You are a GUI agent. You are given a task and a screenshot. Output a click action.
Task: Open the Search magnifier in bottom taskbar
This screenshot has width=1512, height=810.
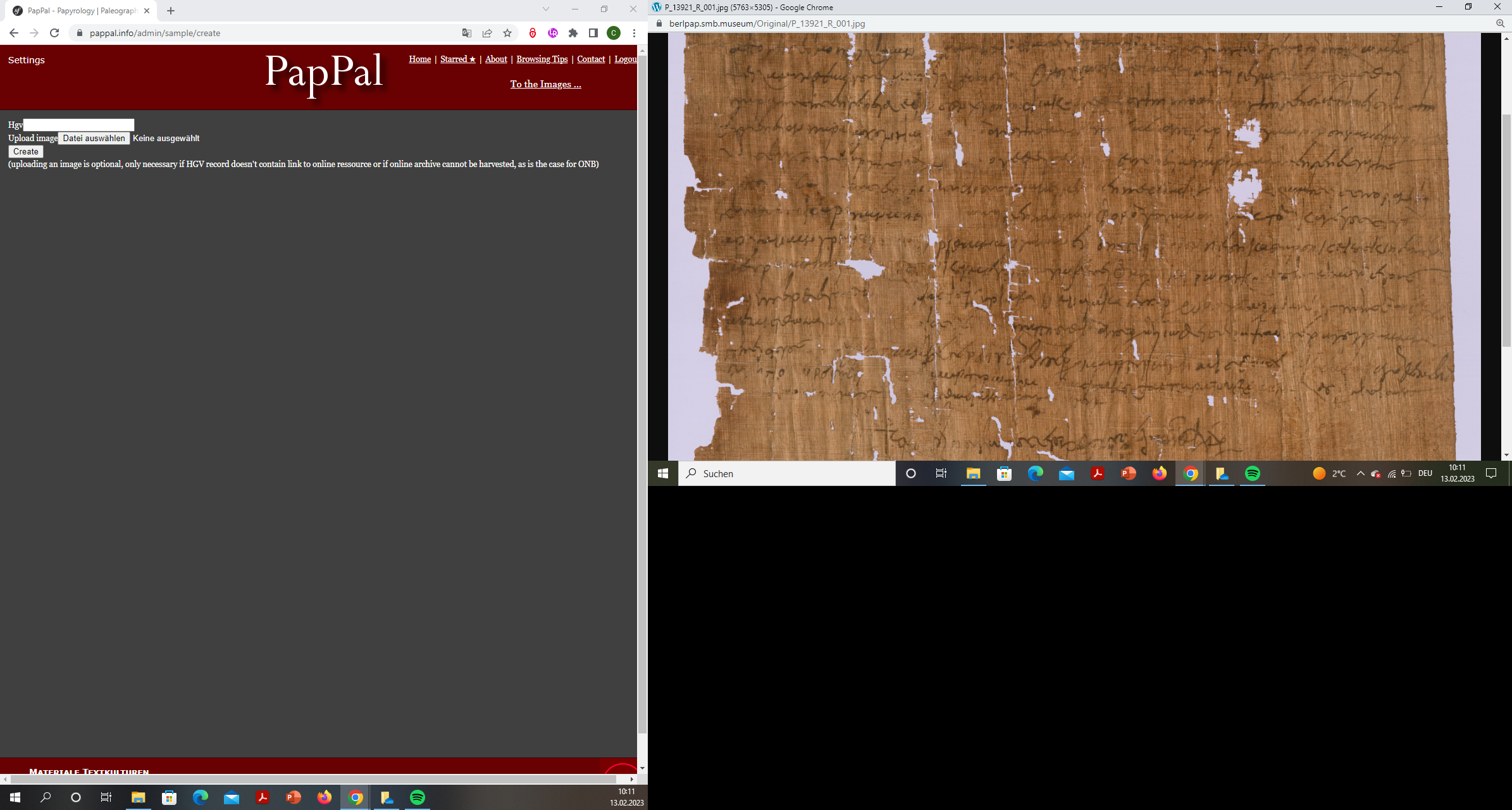coord(46,797)
